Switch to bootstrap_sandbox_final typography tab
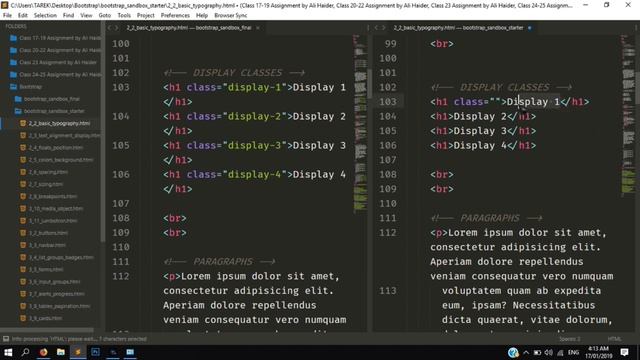The width and height of the screenshot is (640, 360). pos(189,28)
